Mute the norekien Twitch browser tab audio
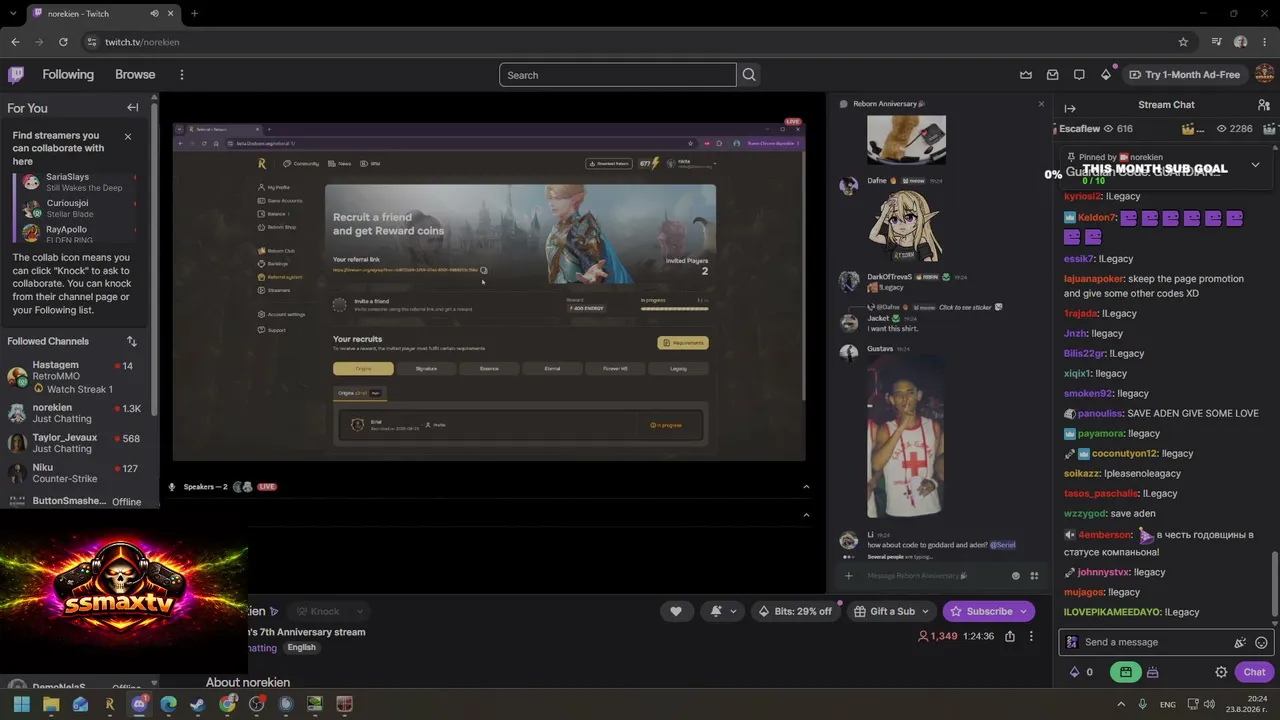This screenshot has height=720, width=1280. coord(154,14)
